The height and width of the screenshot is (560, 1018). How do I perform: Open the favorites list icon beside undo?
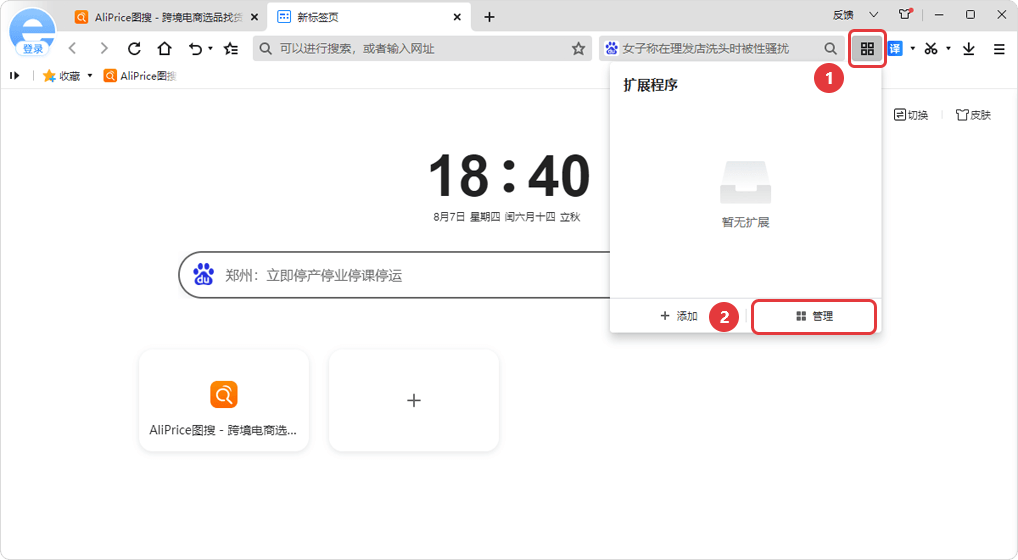231,48
